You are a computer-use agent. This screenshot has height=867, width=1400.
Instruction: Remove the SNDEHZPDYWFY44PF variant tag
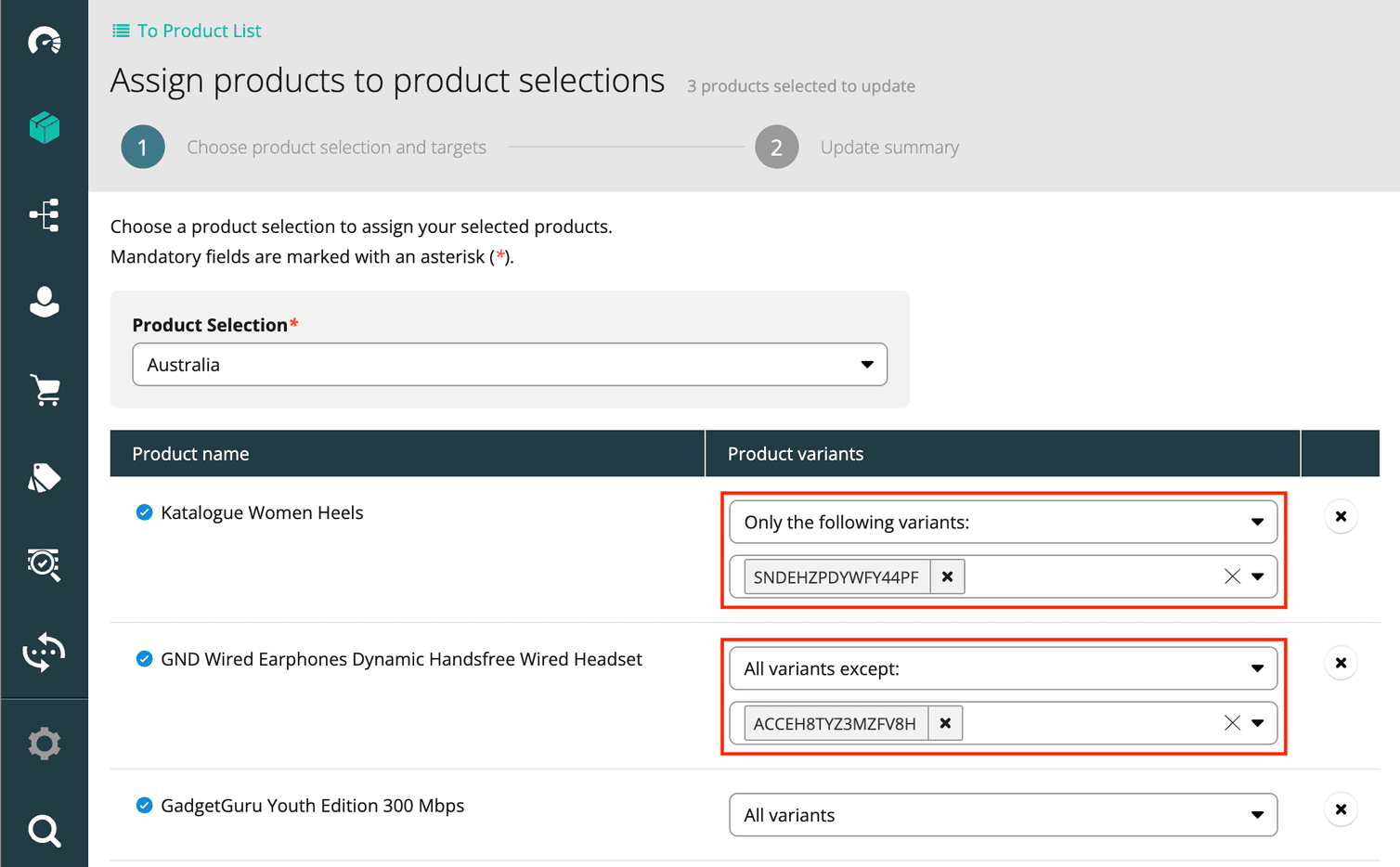947,576
